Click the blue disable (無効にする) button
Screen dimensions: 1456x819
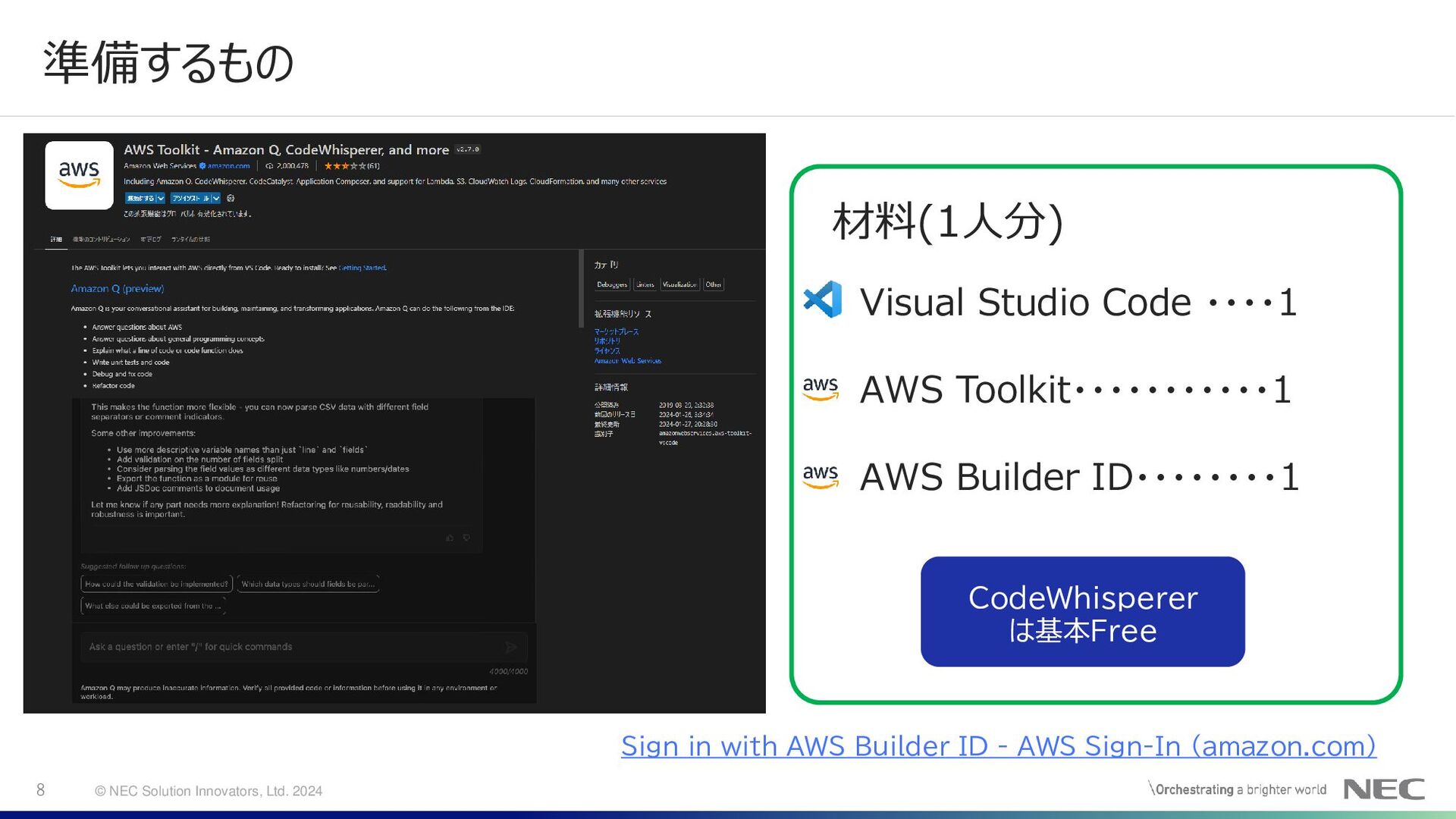(x=140, y=198)
